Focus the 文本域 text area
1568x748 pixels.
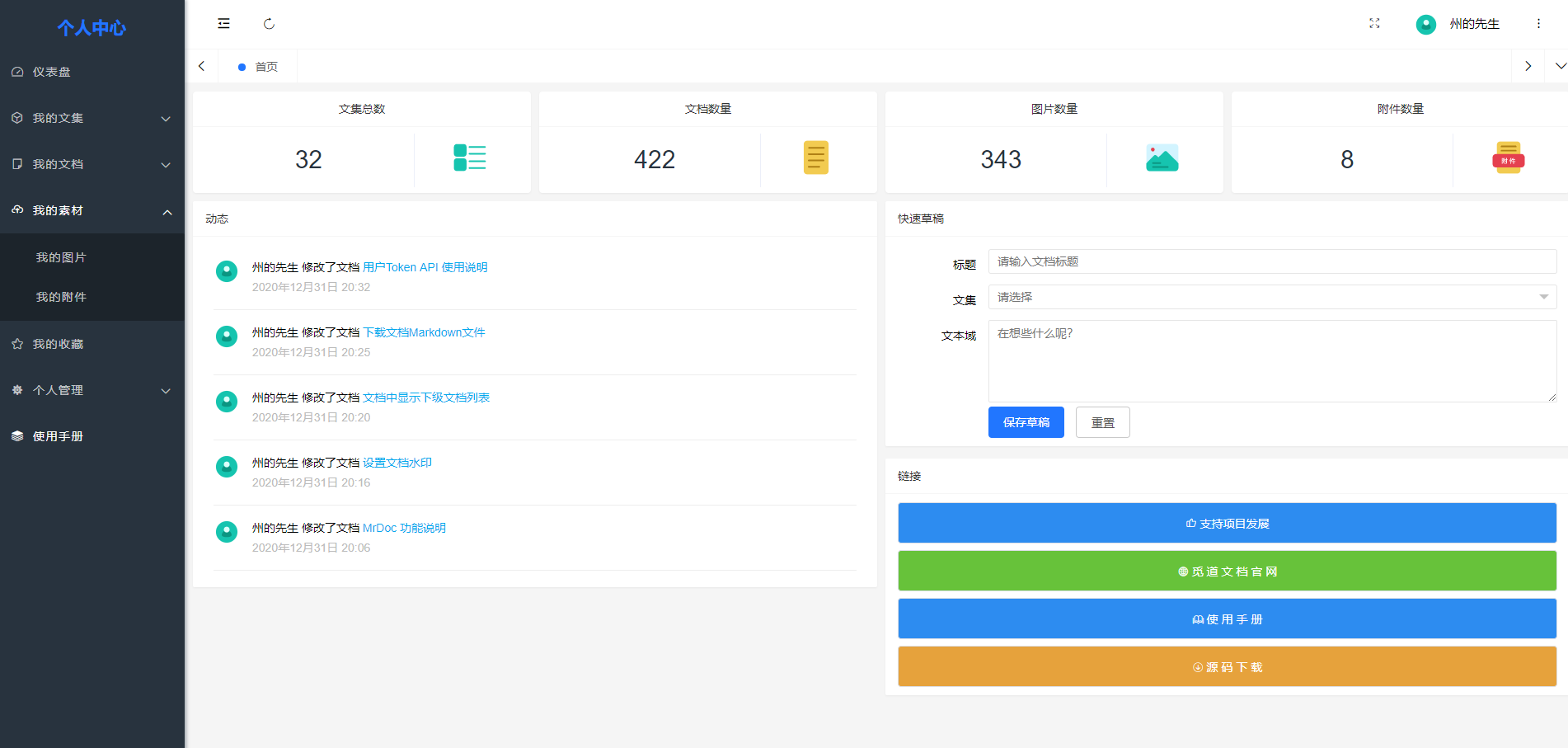coord(1272,361)
